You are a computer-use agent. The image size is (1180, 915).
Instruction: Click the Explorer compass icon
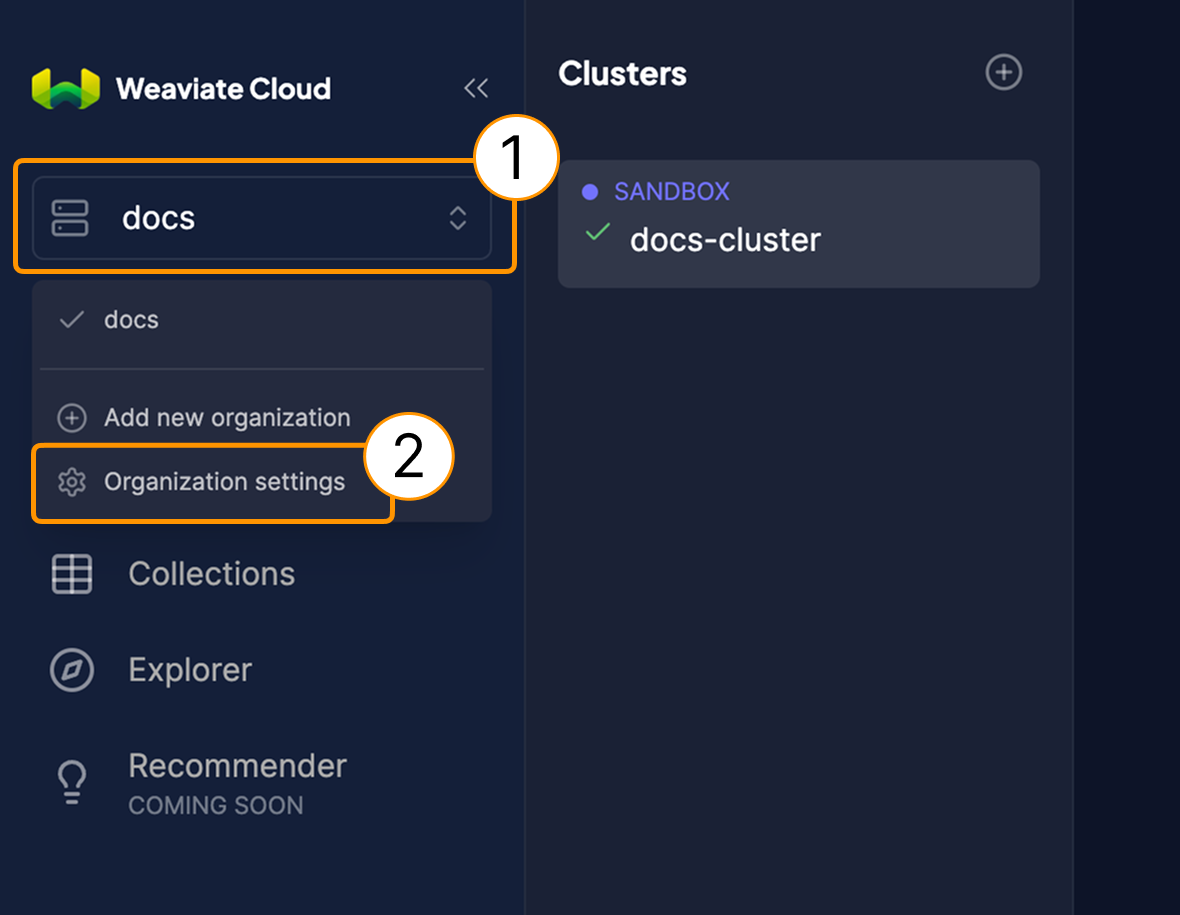point(72,670)
